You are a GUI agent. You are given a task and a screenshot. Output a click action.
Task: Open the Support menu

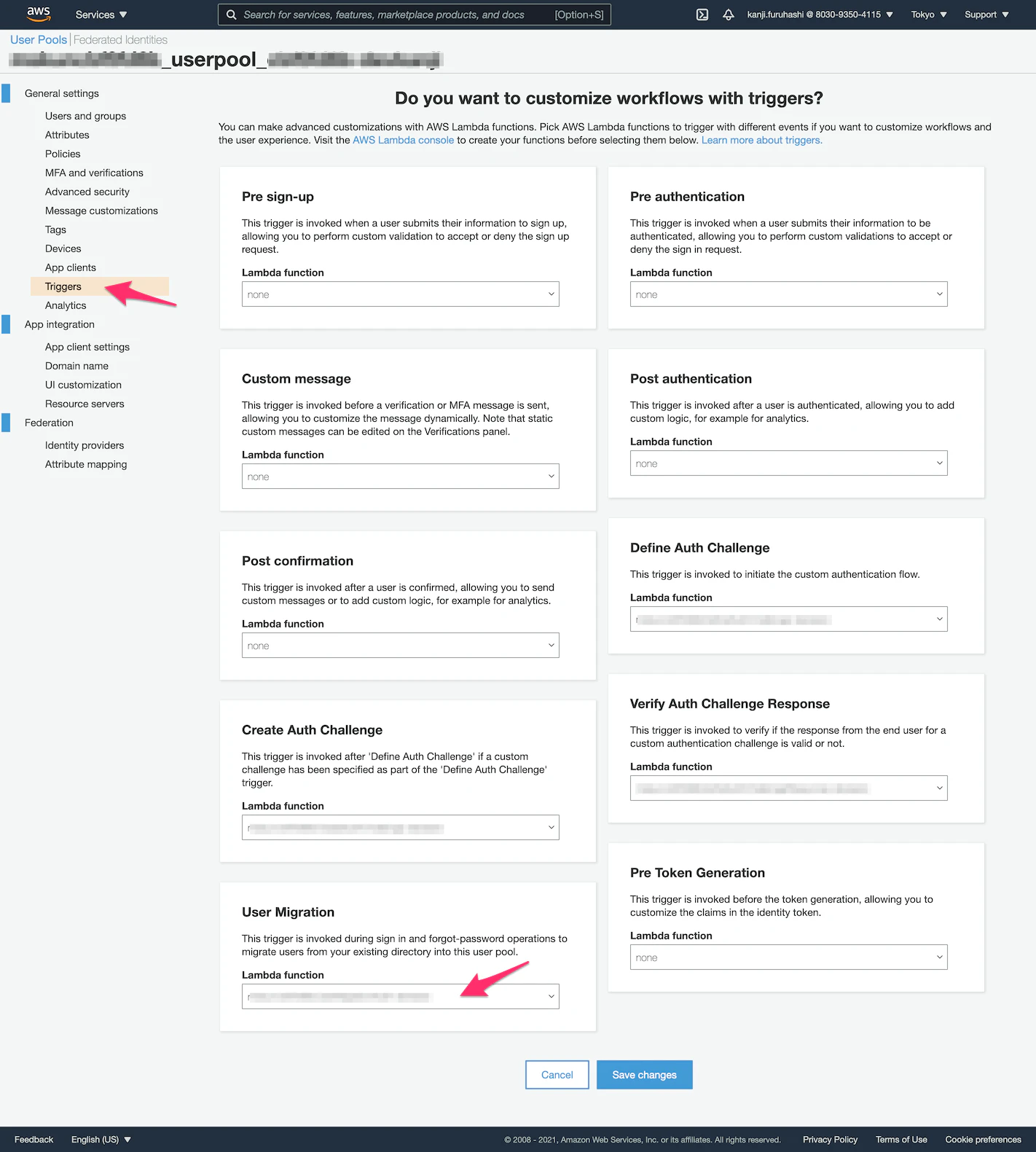[986, 15]
